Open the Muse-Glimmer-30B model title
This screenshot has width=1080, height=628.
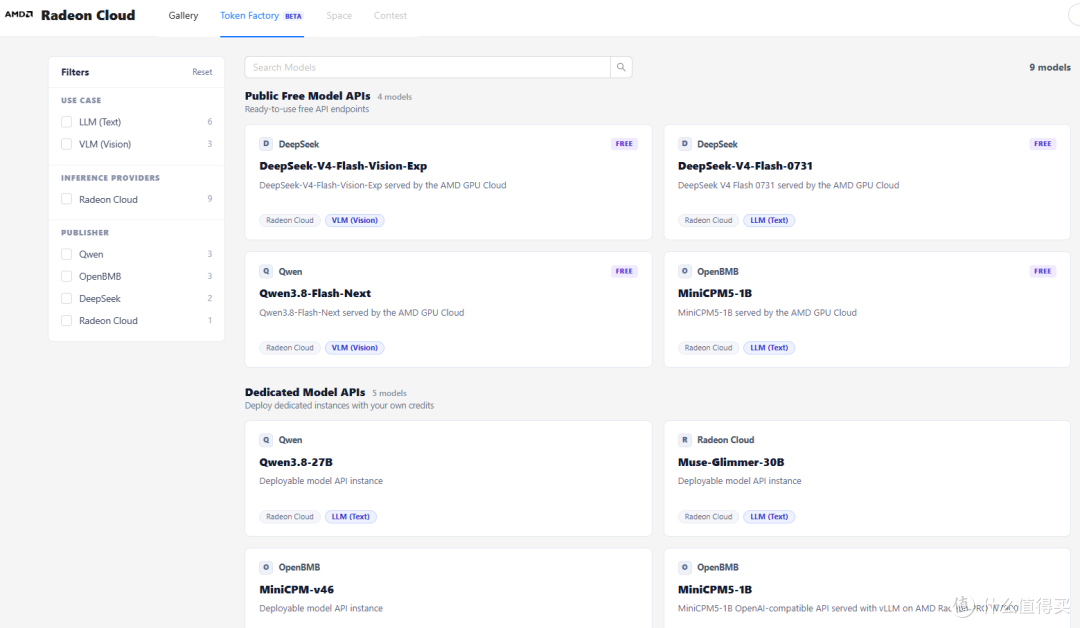point(731,462)
